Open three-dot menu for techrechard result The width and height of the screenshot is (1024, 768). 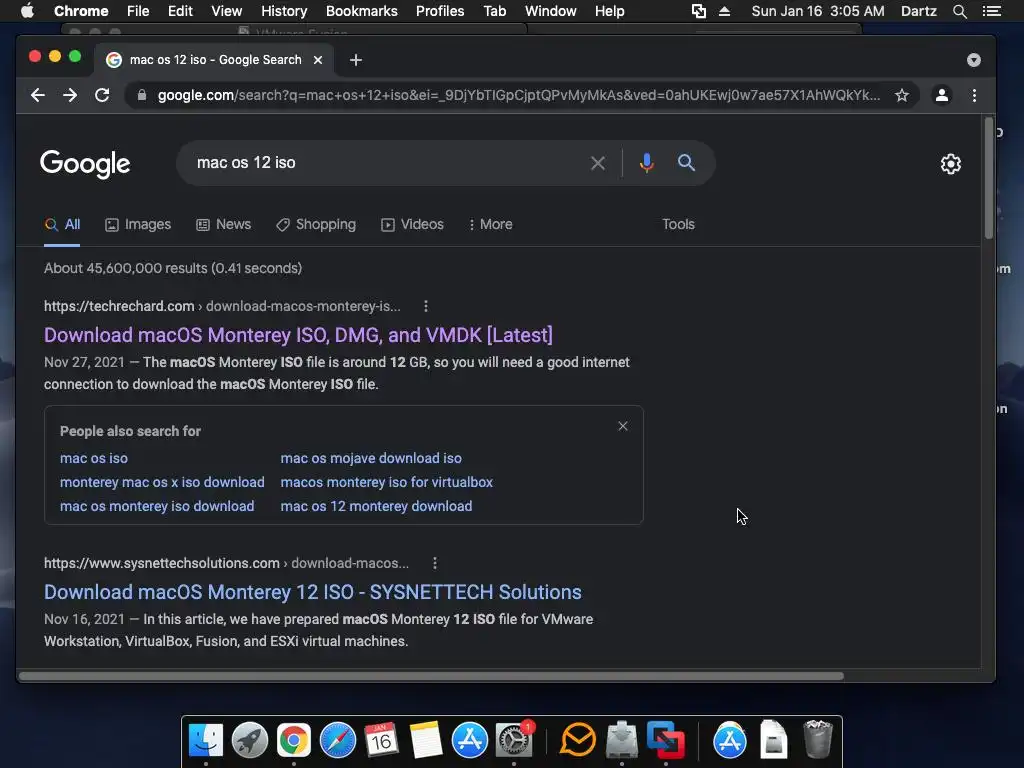426,306
